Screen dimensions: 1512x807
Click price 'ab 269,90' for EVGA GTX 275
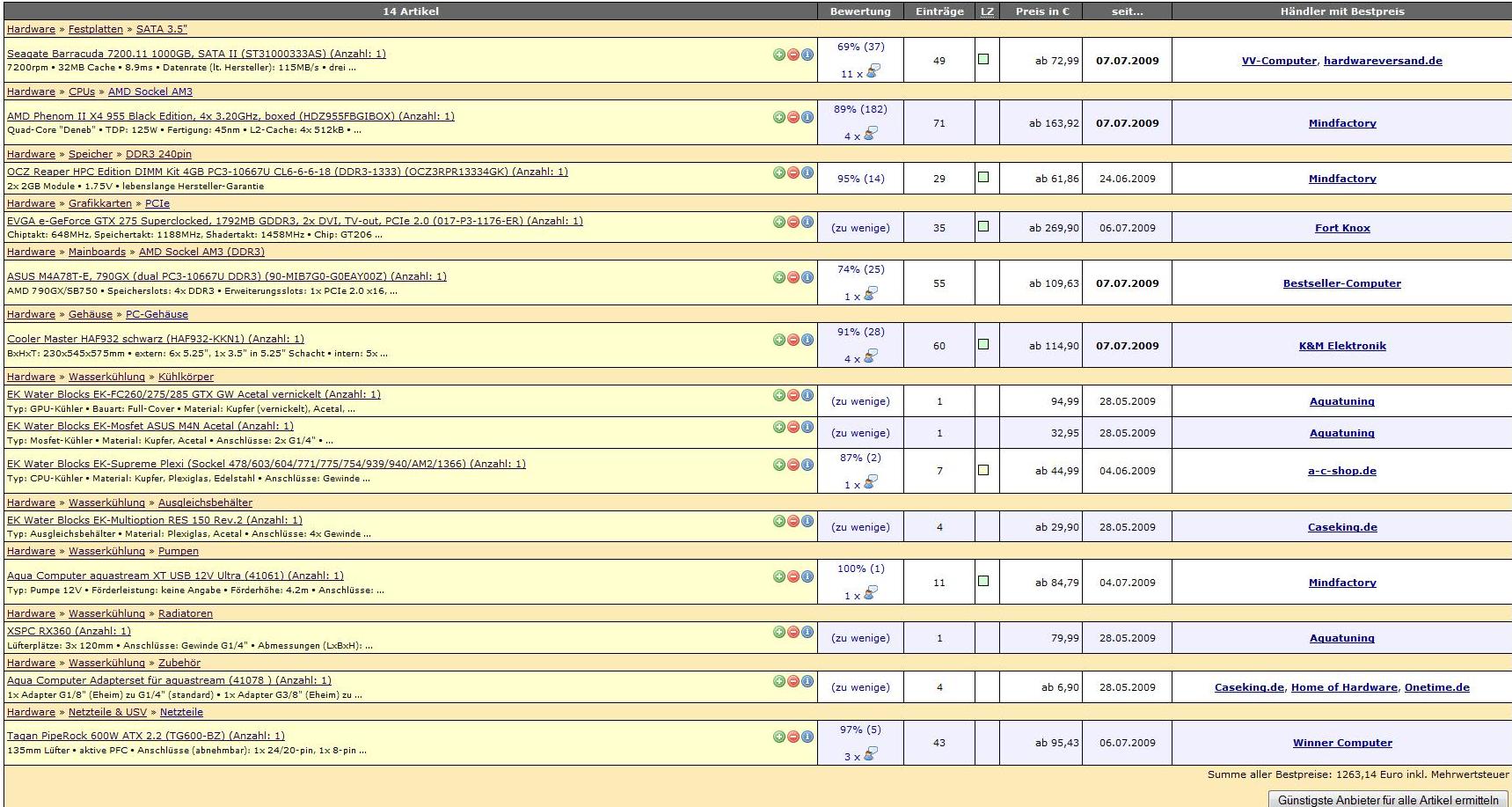click(1054, 228)
